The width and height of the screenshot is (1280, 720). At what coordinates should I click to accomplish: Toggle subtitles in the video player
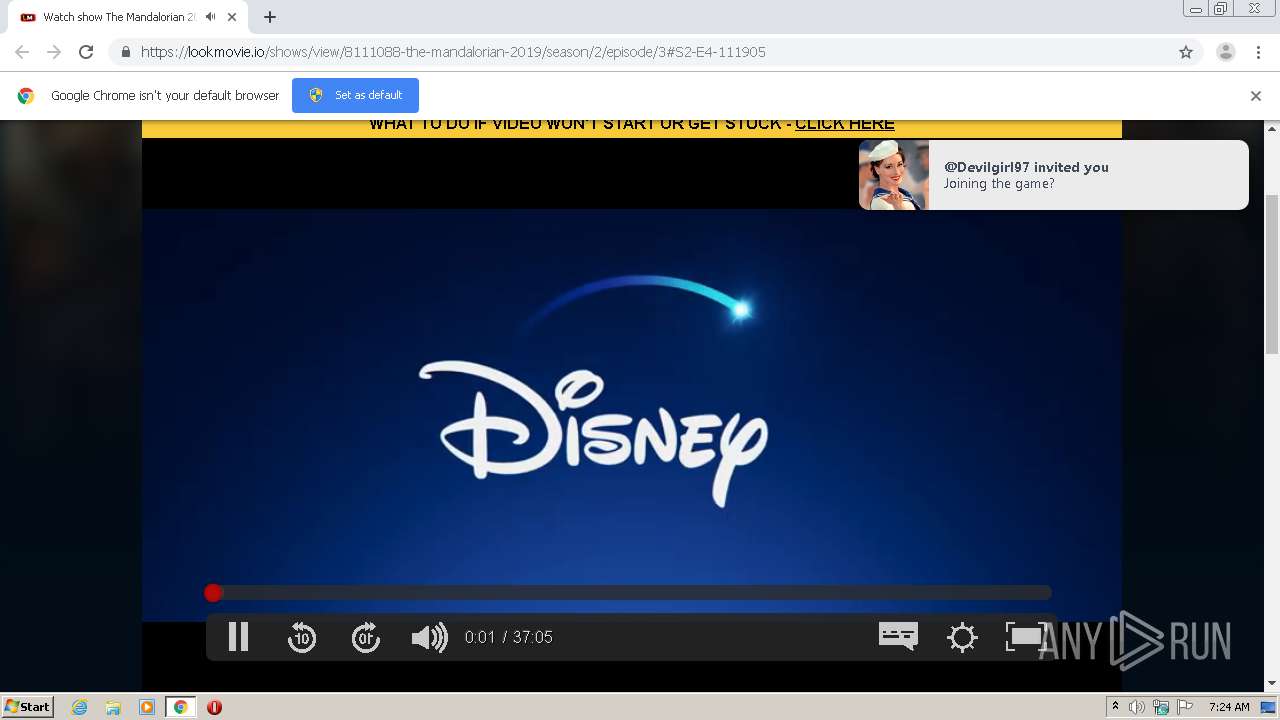[x=898, y=636]
